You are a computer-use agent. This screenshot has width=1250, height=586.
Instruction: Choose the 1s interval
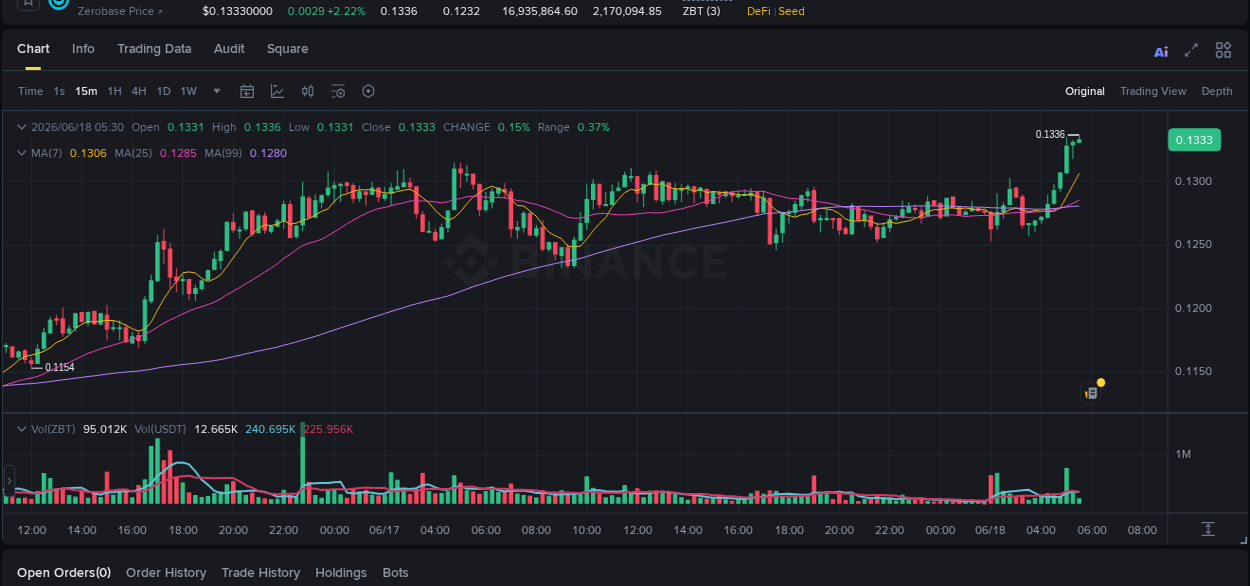(x=59, y=91)
